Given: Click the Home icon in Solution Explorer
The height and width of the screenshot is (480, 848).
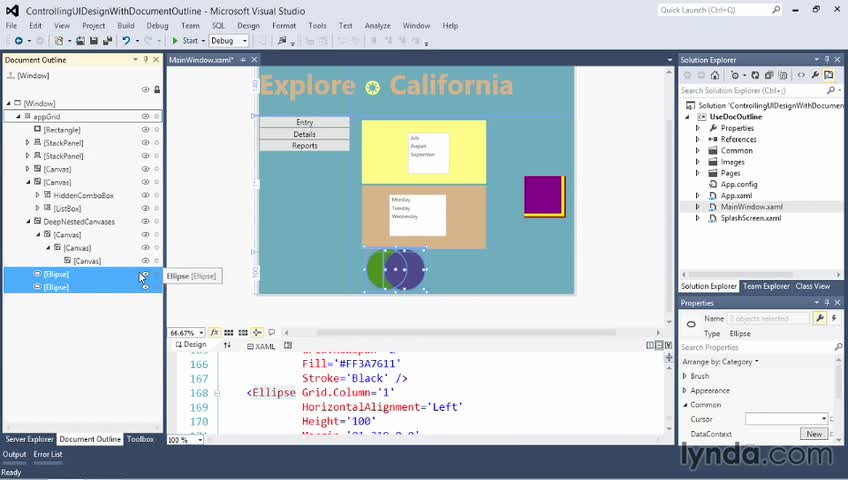Looking at the screenshot, I should (715, 75).
